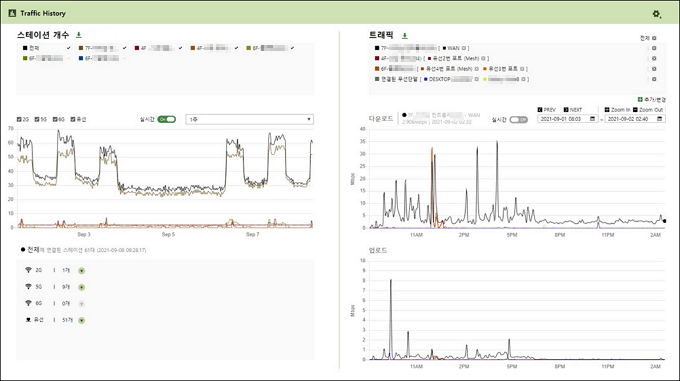Image resolution: width=680 pixels, height=381 pixels.
Task: Click the green 추가/변경 plus icon
Action: click(640, 100)
